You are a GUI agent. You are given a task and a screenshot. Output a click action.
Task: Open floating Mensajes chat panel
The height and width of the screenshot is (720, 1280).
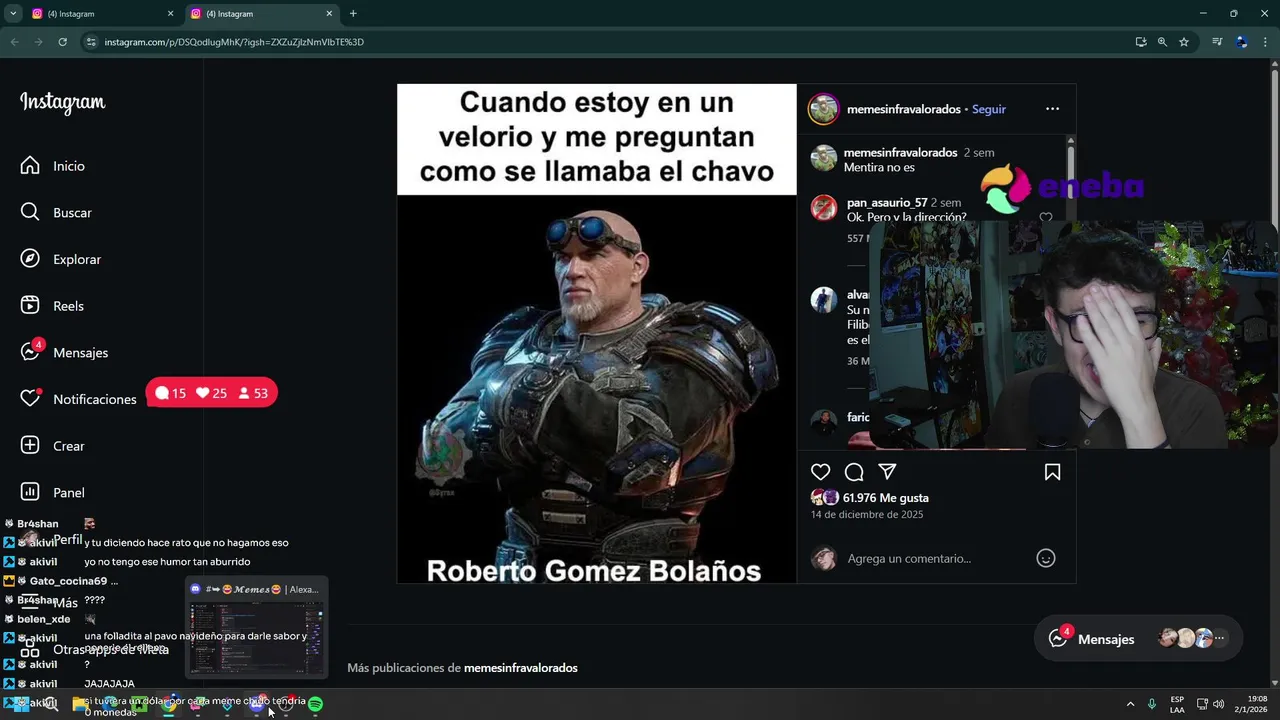pyautogui.click(x=1138, y=639)
